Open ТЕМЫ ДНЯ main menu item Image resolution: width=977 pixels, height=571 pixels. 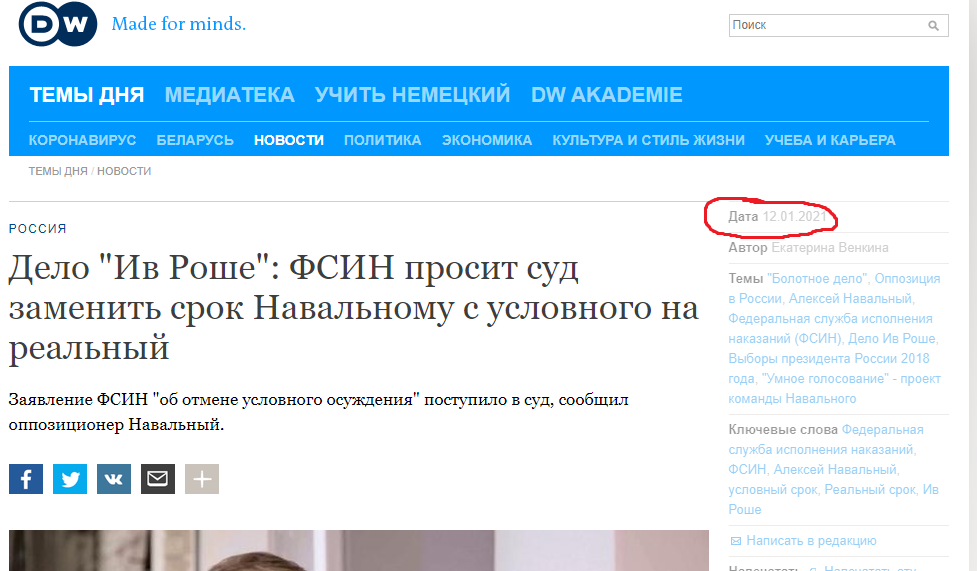click(x=87, y=95)
